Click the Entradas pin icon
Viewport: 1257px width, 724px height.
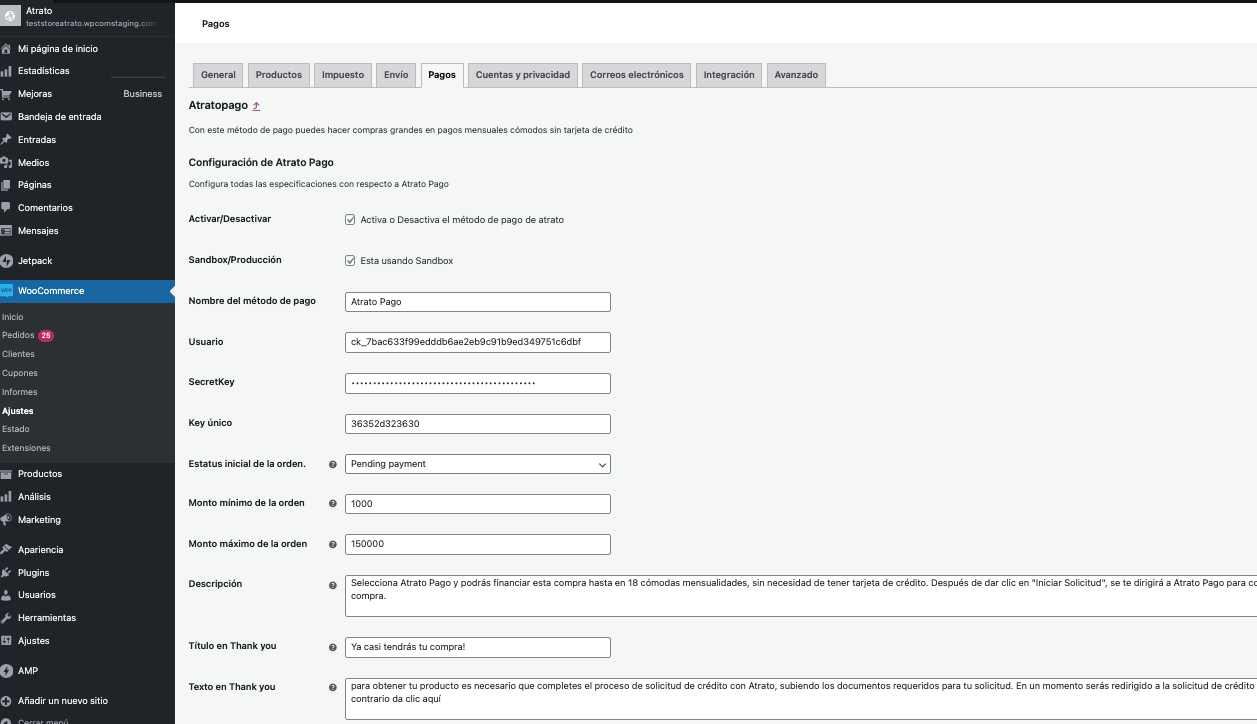7,140
